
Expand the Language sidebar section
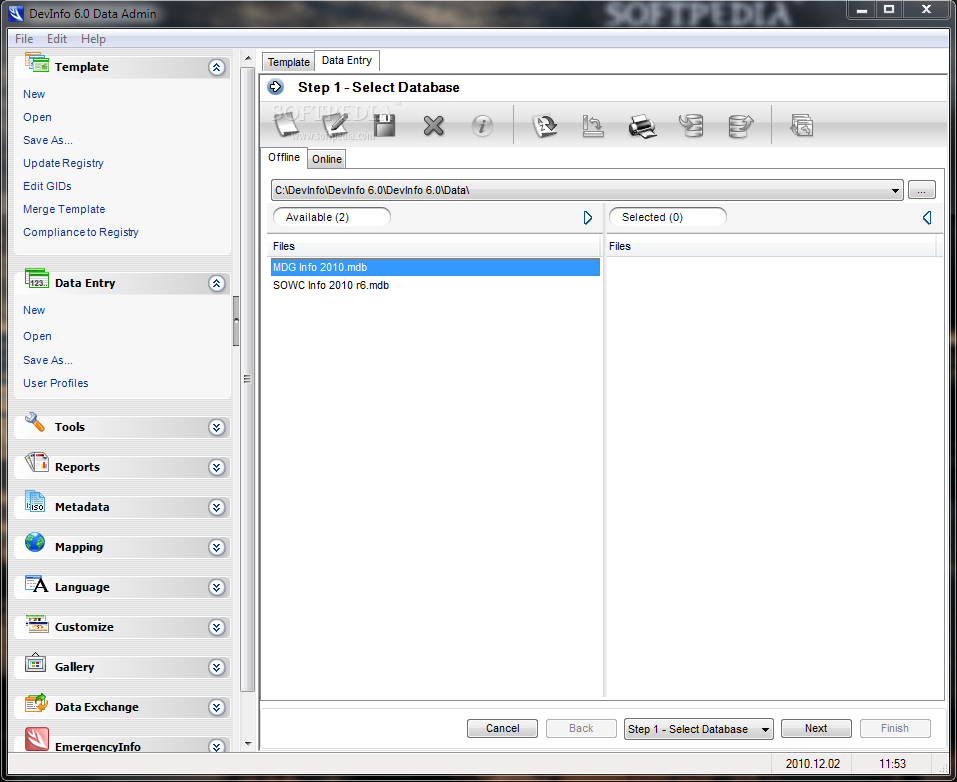tap(217, 587)
